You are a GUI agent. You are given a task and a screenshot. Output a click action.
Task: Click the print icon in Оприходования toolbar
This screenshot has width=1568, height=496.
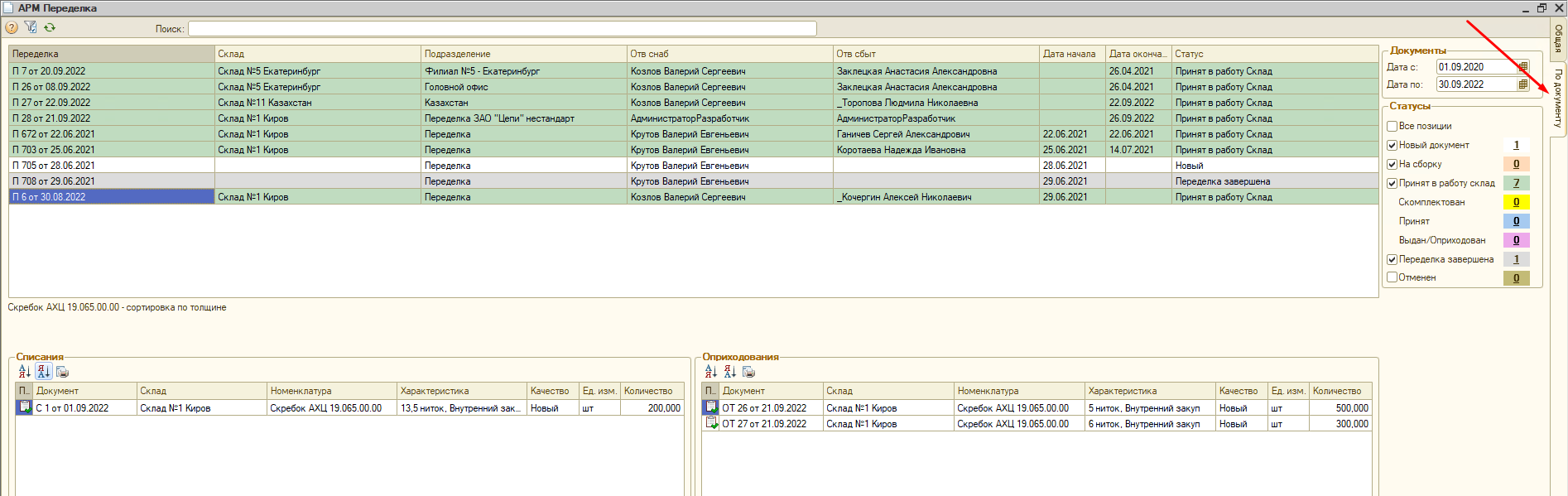pos(748,372)
